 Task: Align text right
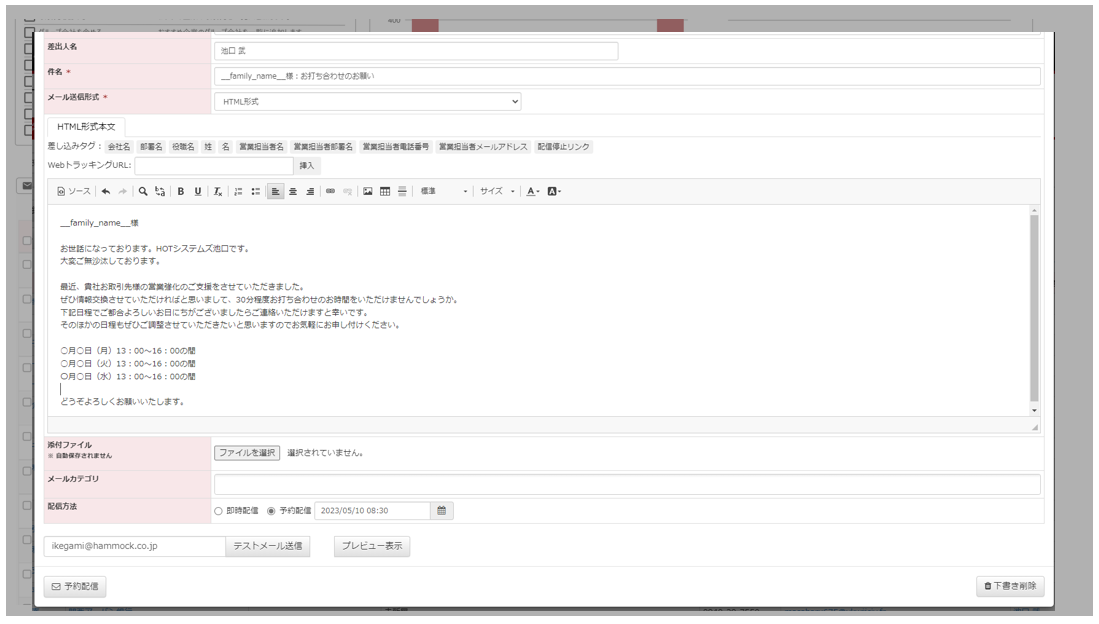click(x=310, y=191)
